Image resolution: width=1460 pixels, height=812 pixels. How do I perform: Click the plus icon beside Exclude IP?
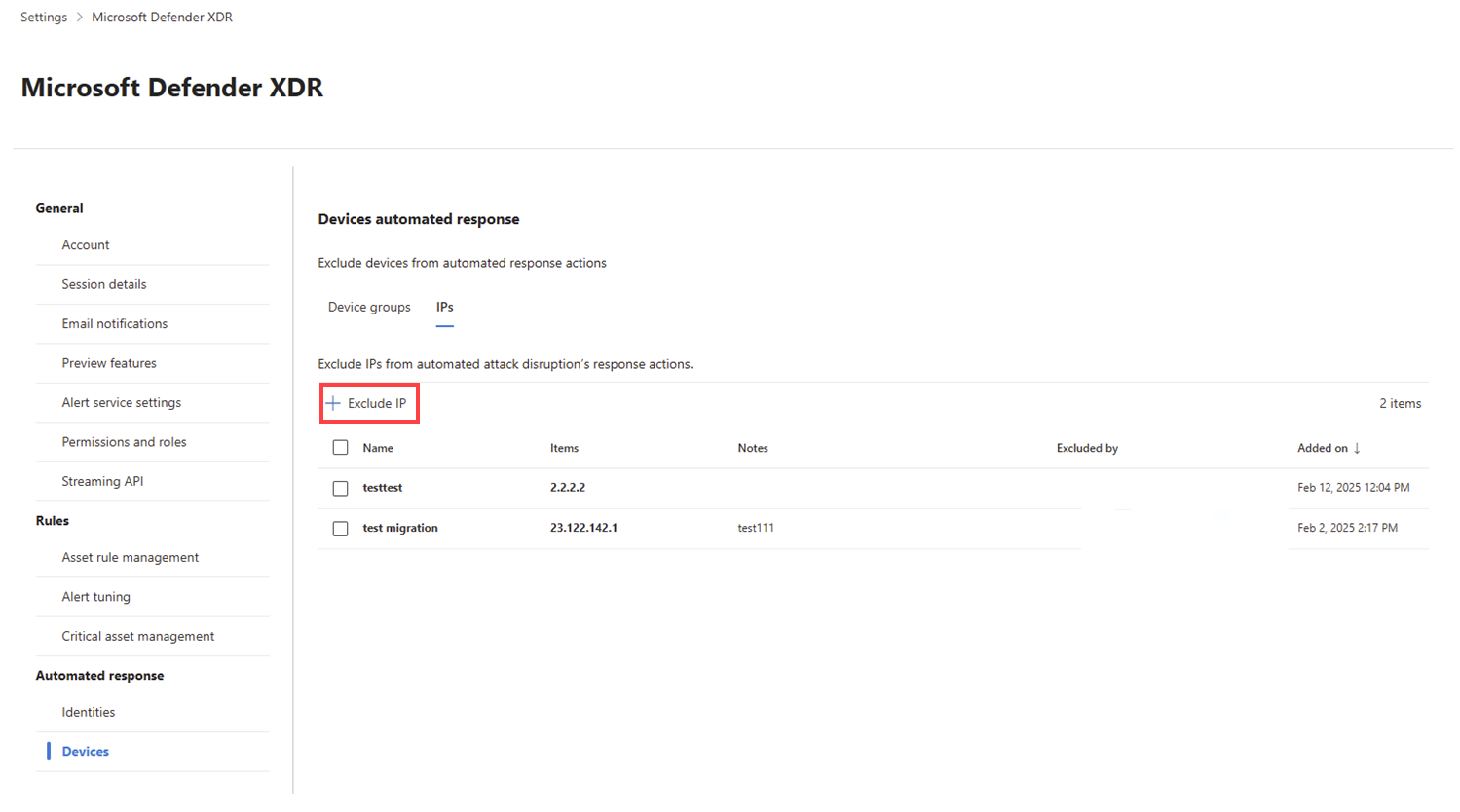[x=333, y=403]
